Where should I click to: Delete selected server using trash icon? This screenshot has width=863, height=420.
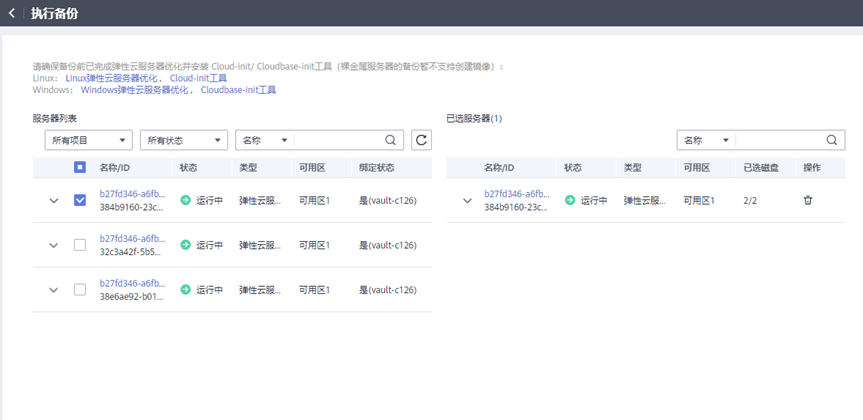tap(807, 200)
